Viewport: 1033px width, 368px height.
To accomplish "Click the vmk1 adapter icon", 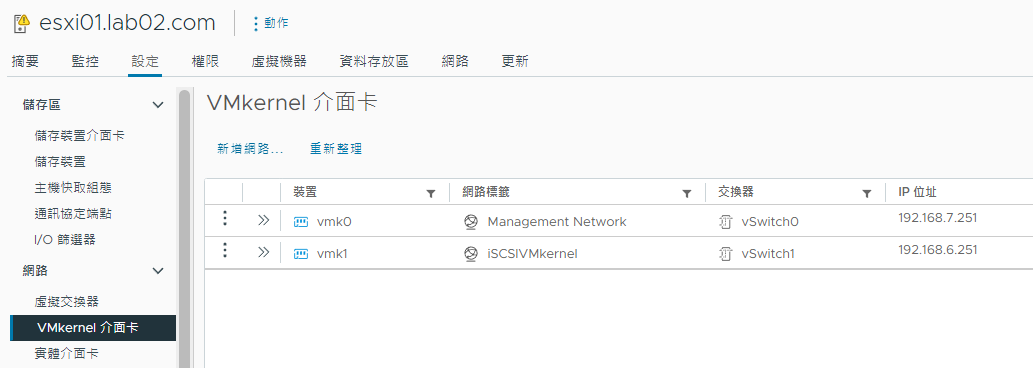I will tap(300, 253).
